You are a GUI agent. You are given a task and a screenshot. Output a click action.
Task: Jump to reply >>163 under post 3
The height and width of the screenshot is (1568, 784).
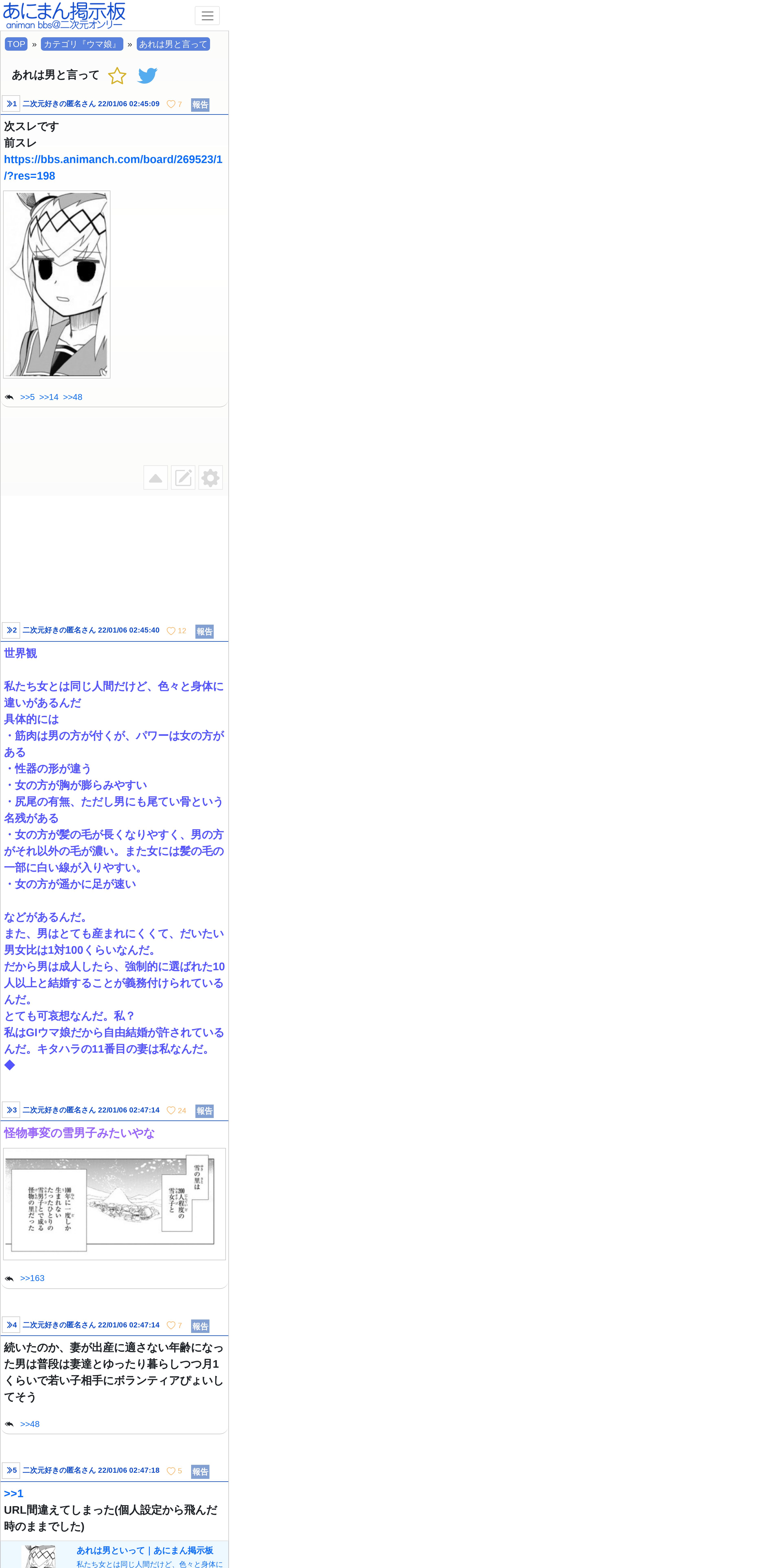(32, 1278)
